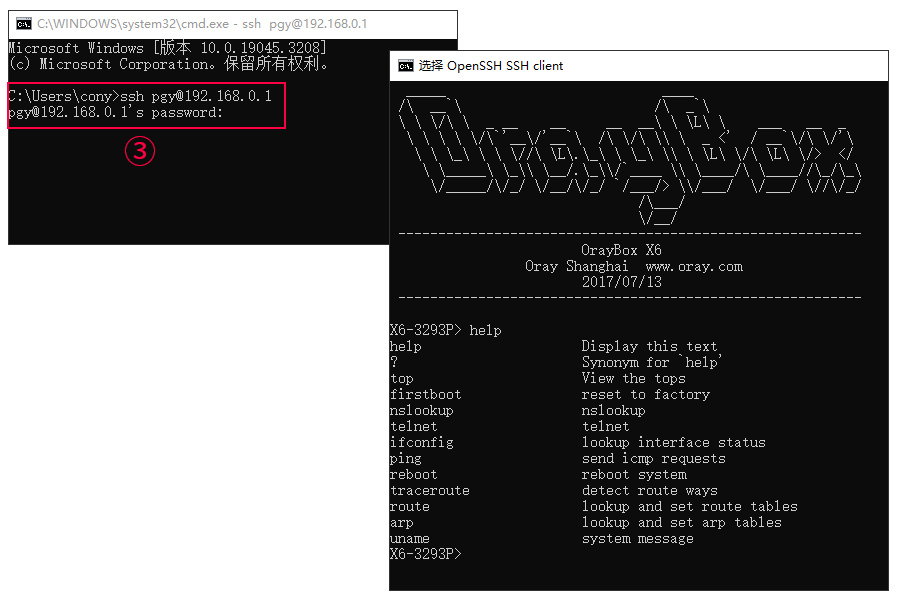Click the 'Synonym for `help'' description

pos(651,362)
